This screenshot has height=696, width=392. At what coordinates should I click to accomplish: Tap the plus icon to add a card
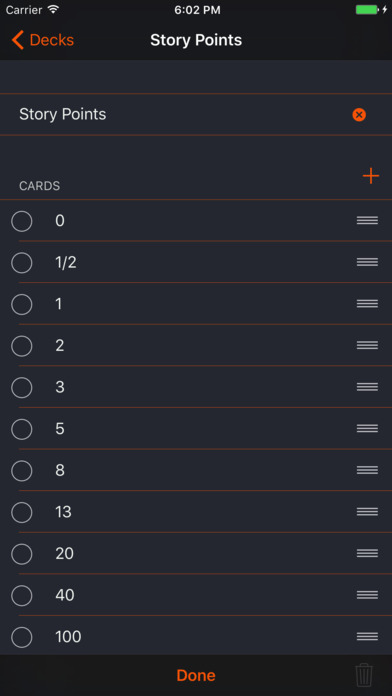(371, 176)
